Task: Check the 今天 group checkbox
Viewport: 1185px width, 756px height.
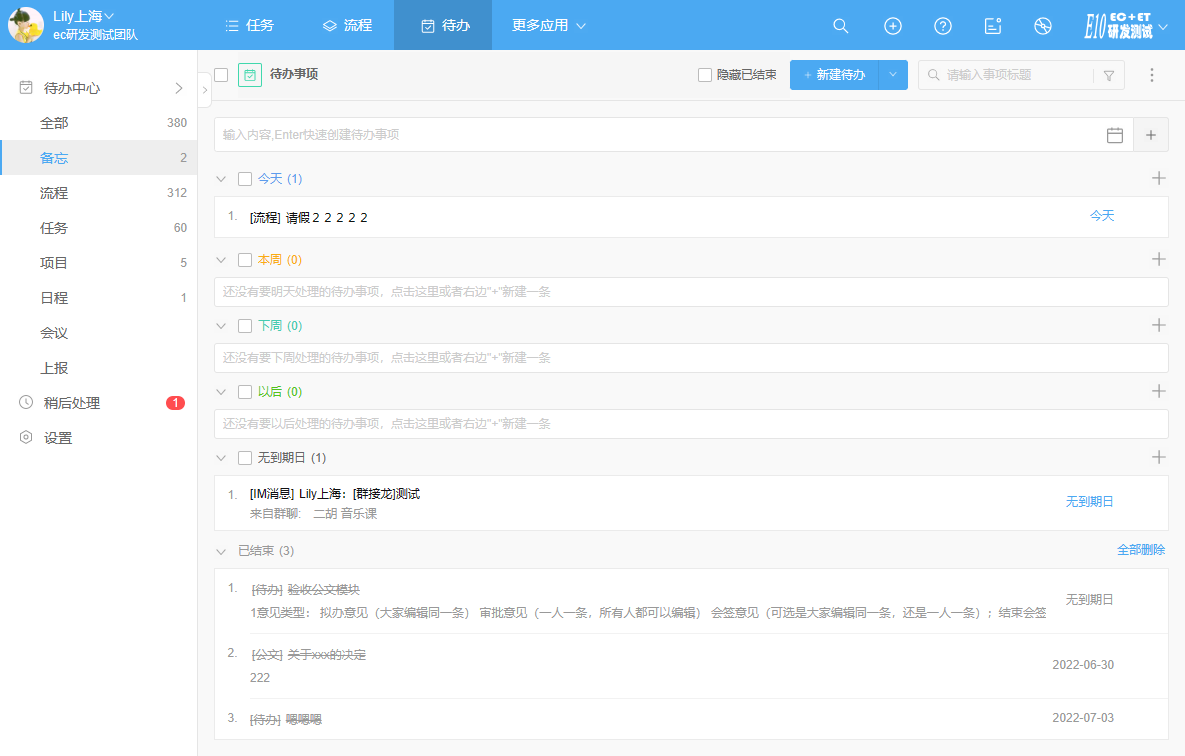Action: tap(245, 179)
